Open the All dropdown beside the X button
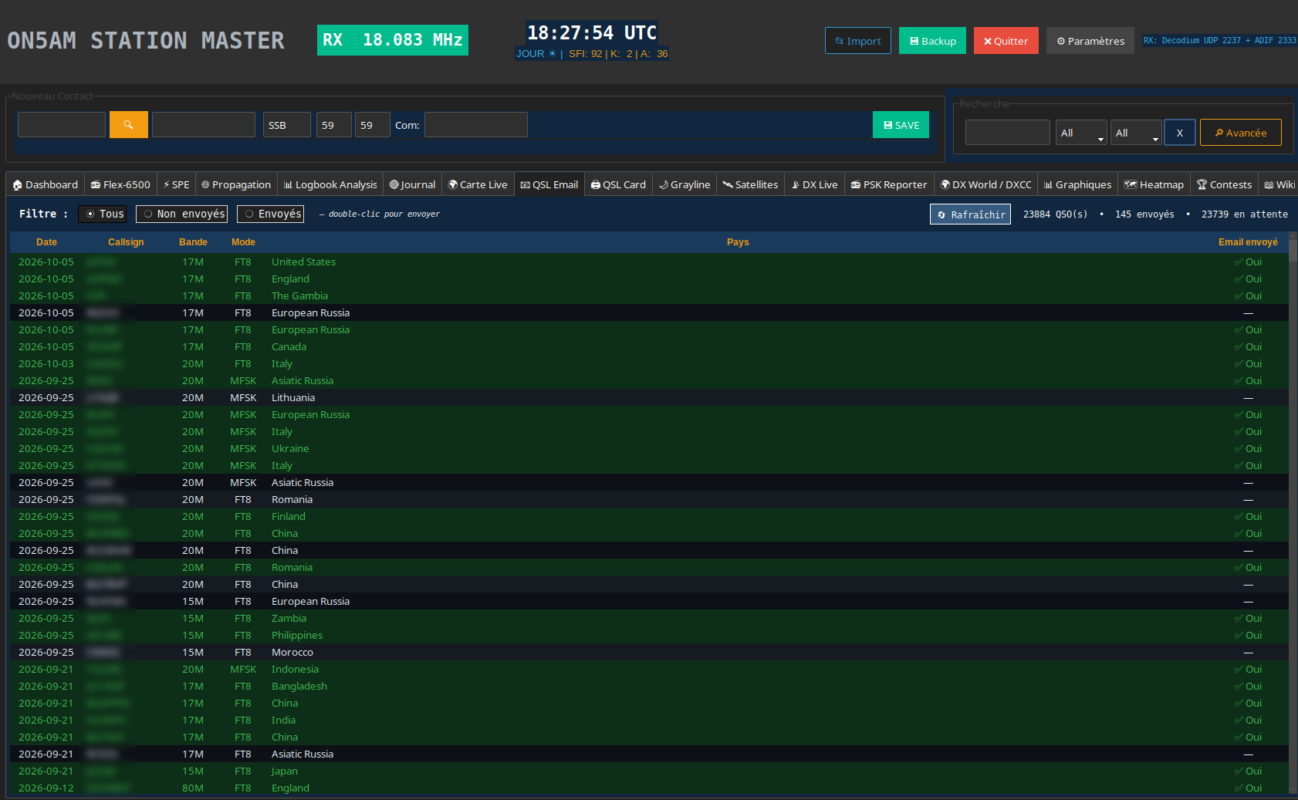The height and width of the screenshot is (800, 1298). pos(1136,133)
